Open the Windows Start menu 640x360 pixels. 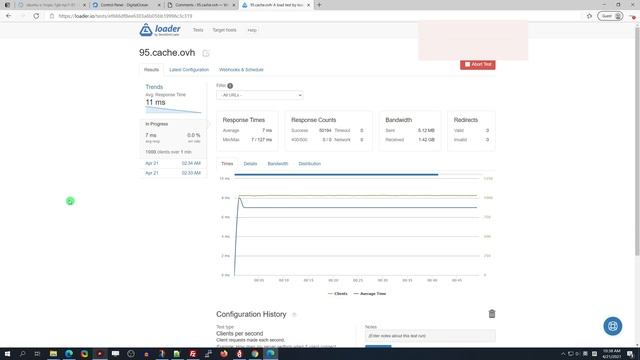7,354
